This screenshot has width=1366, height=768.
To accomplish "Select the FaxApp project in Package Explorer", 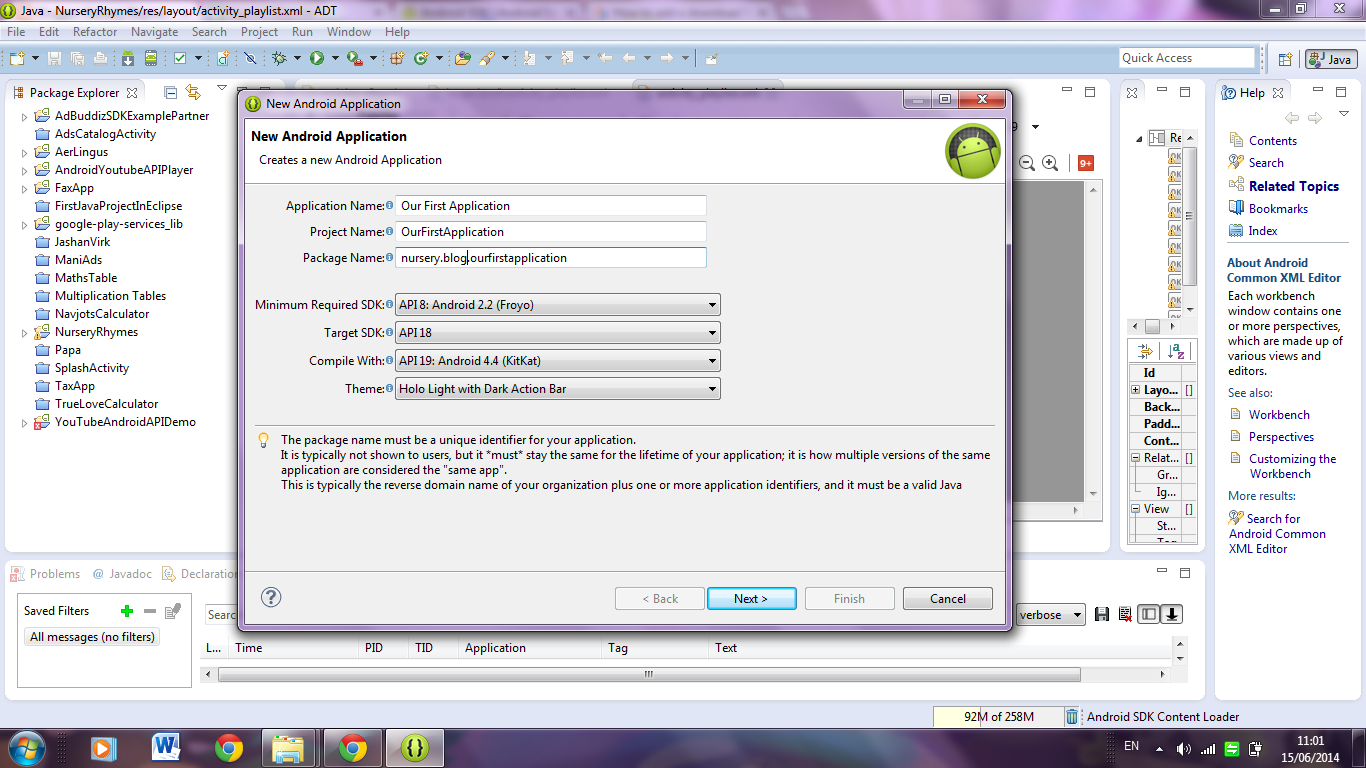I will [x=74, y=188].
